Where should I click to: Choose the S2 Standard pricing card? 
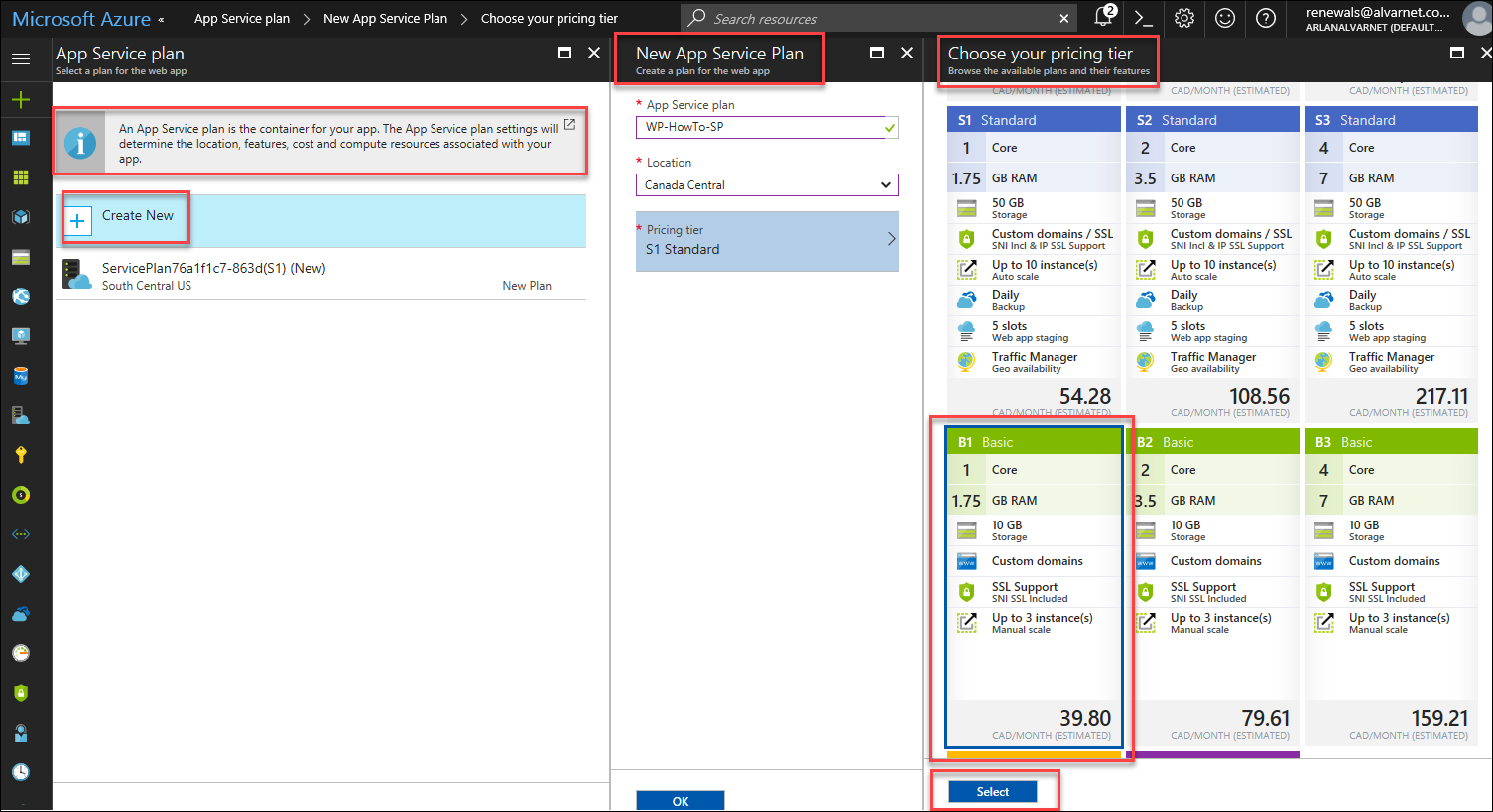coord(1212,264)
